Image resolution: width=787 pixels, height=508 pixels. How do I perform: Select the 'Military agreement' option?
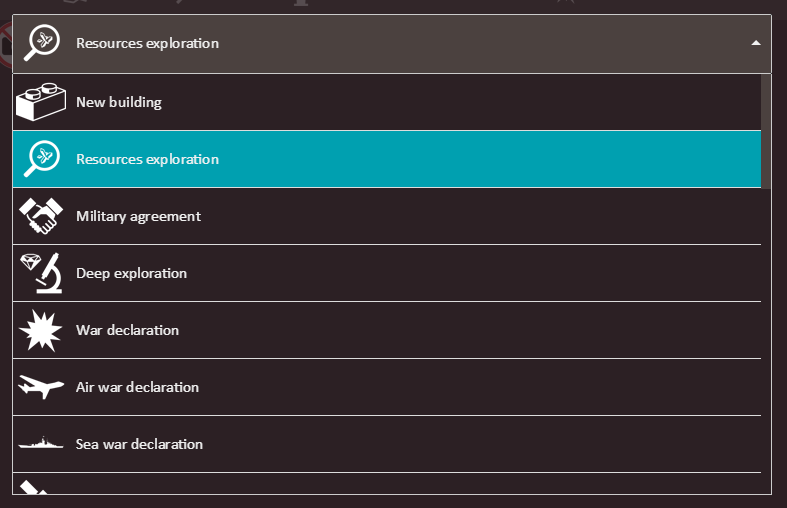[138, 216]
